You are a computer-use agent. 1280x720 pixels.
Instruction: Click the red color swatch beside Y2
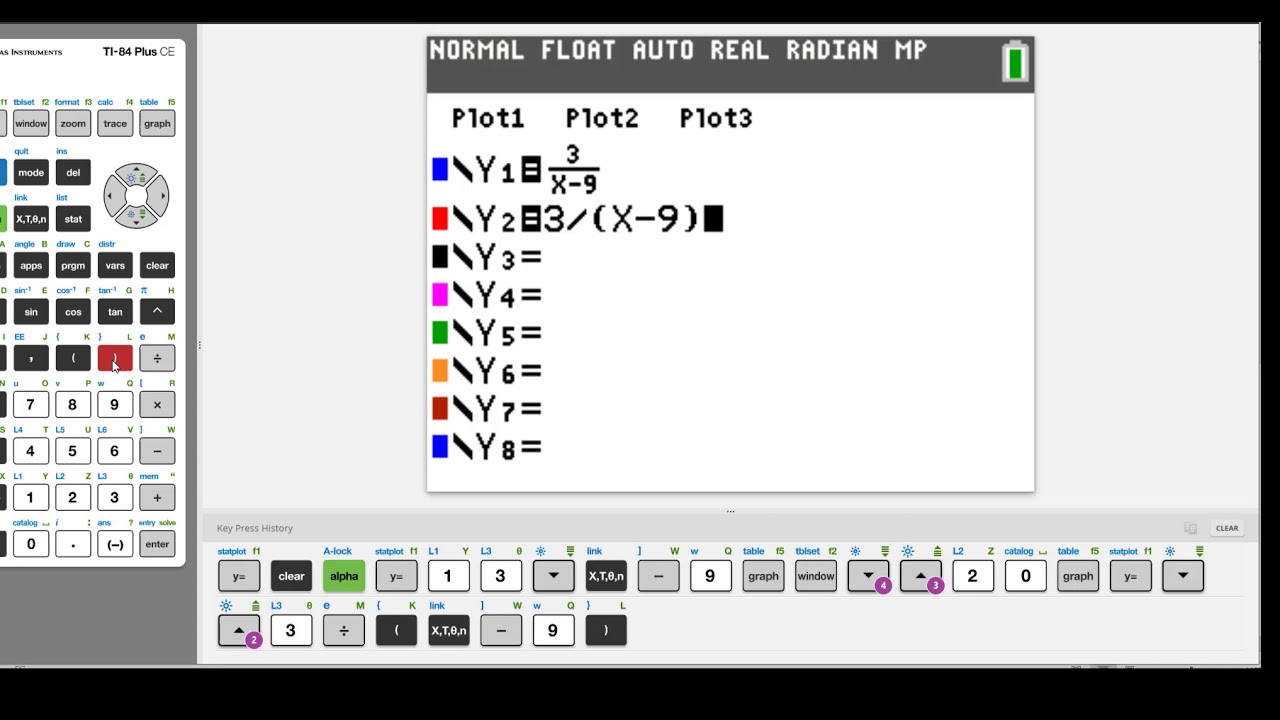pyautogui.click(x=439, y=219)
